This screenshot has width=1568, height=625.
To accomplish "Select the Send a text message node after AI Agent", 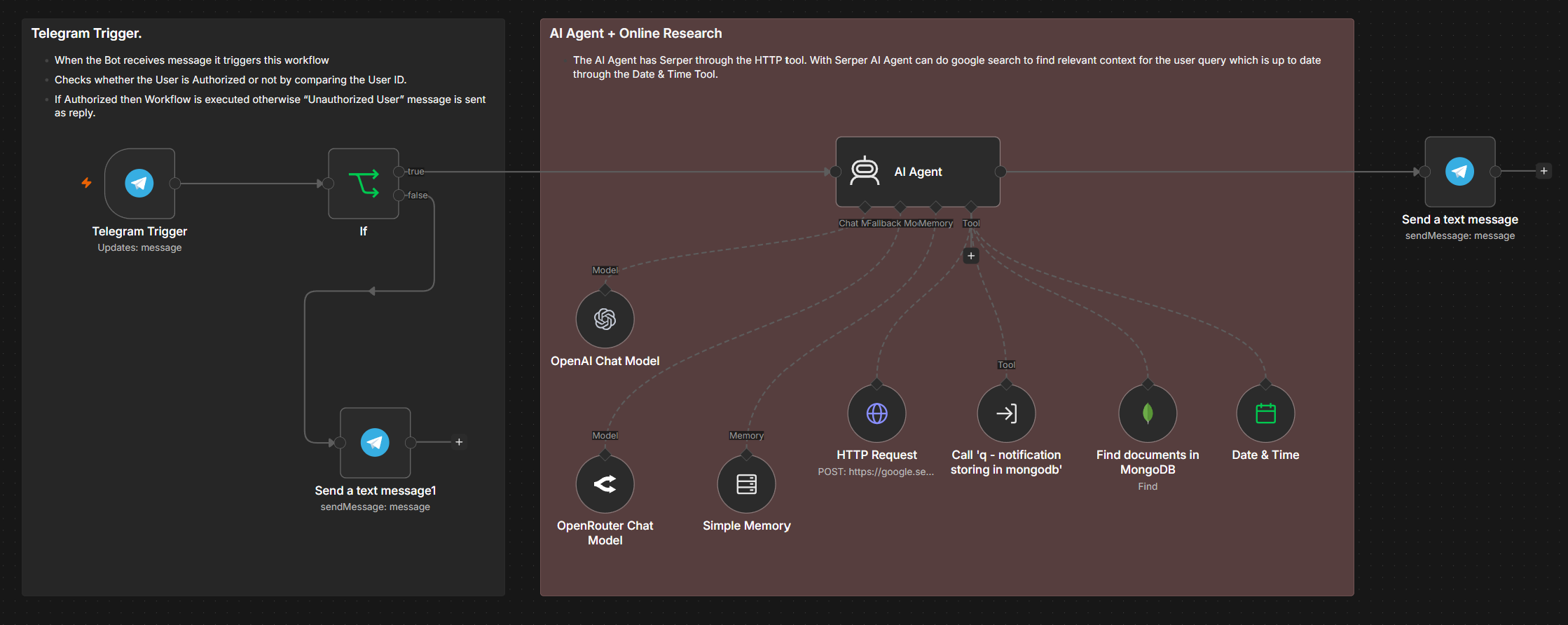I will (x=1460, y=172).
